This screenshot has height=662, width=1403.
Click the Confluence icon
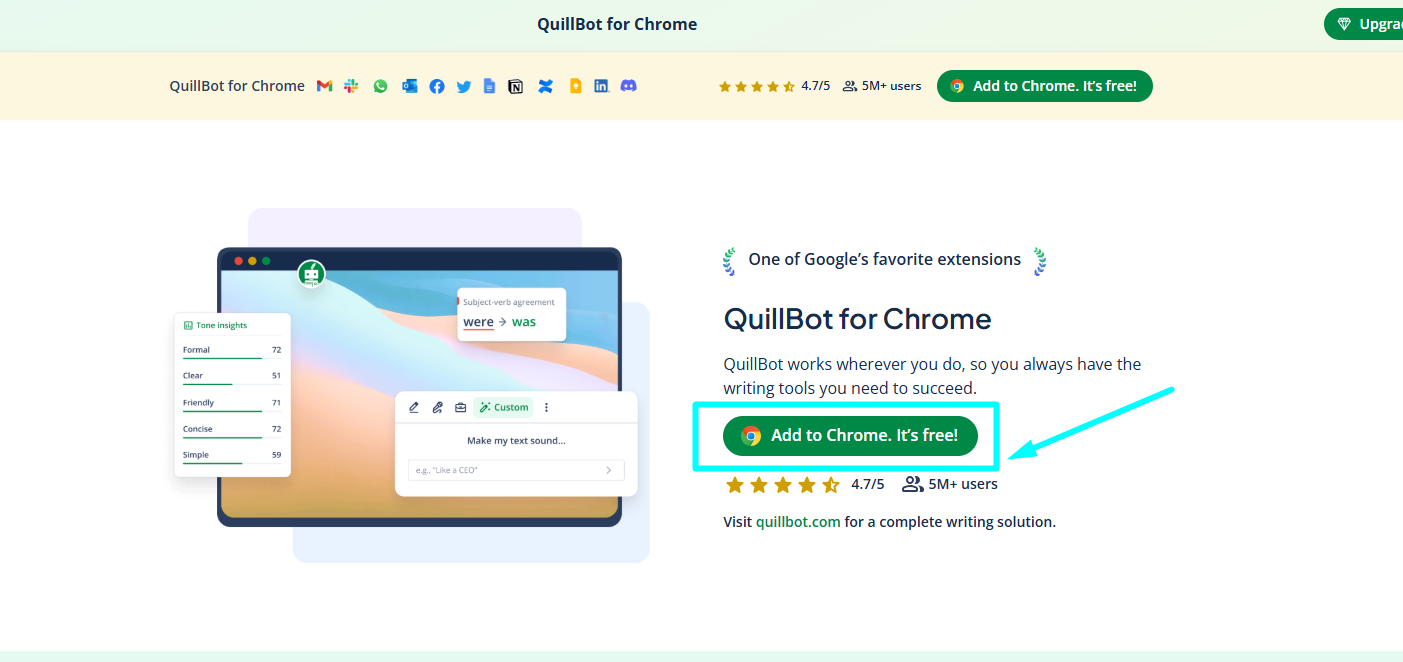tap(545, 86)
